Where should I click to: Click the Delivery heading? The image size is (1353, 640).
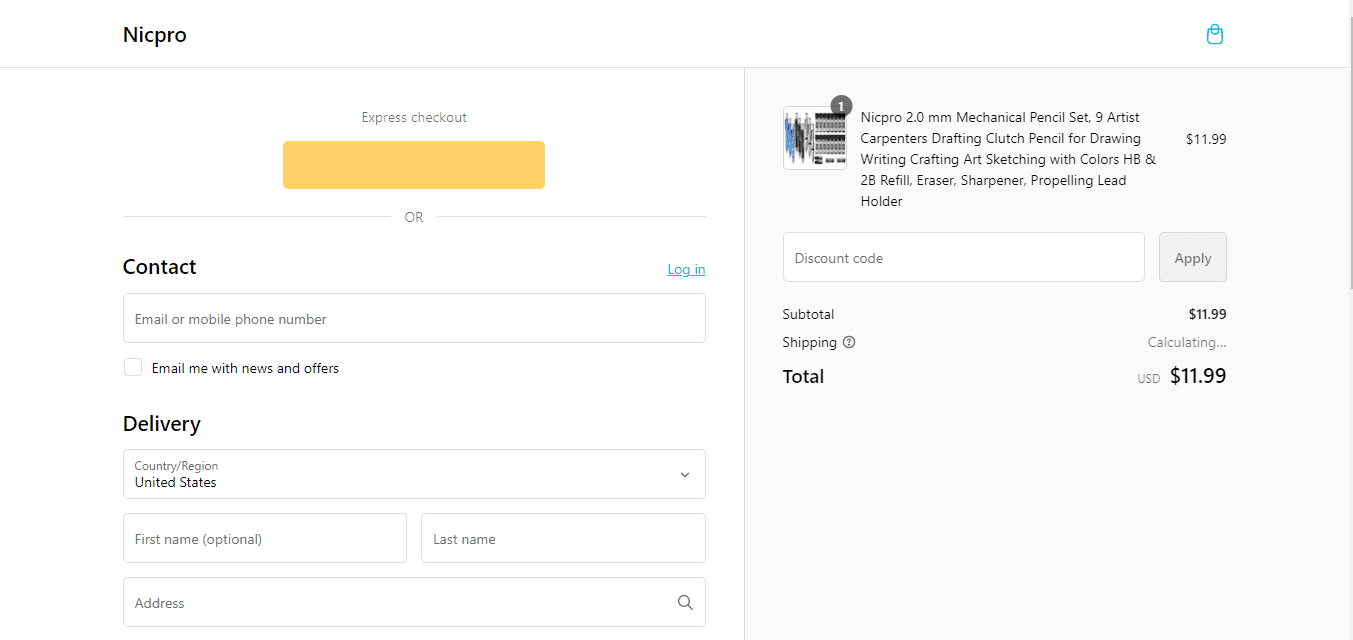[162, 424]
